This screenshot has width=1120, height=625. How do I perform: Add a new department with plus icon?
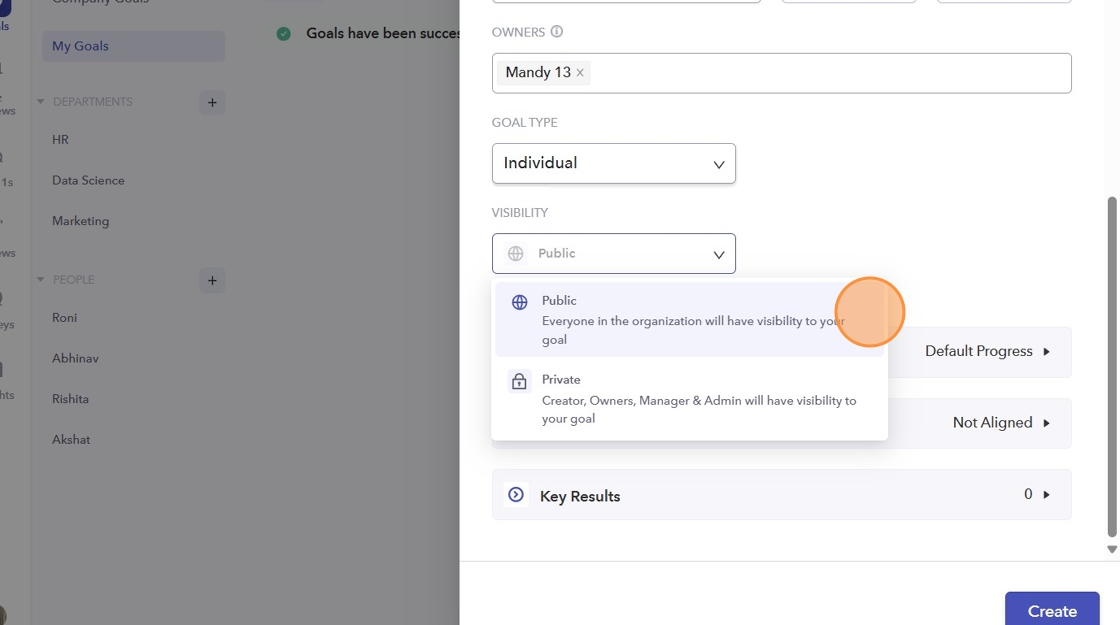(x=212, y=102)
